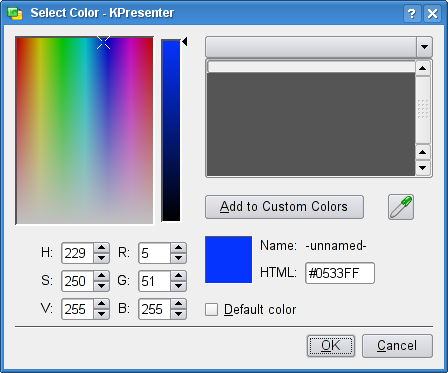448x373 pixels.
Task: Decrease the S saturation value with down arrow
Action: (x=101, y=286)
